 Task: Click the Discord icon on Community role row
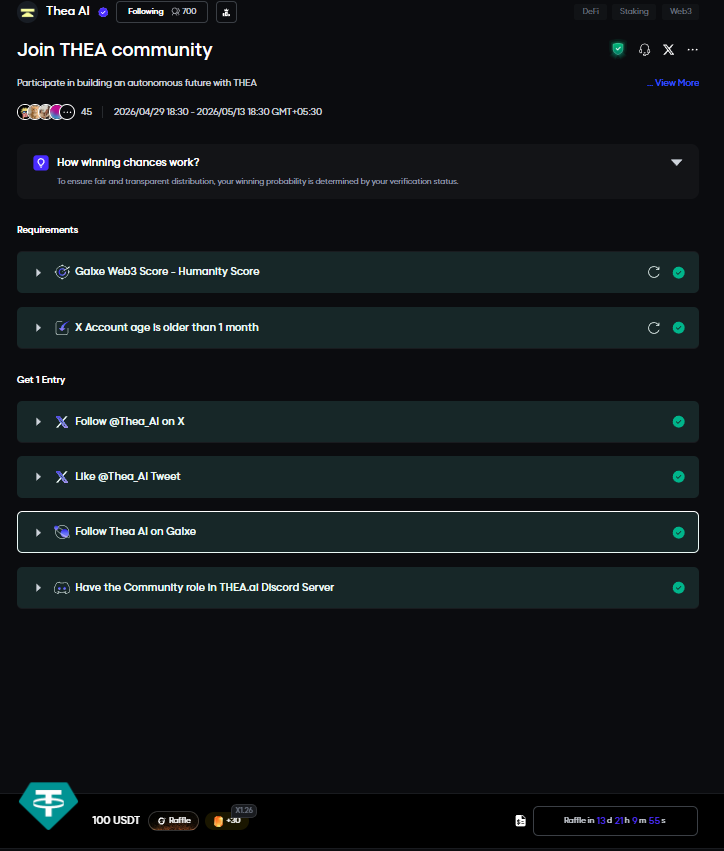(x=62, y=588)
